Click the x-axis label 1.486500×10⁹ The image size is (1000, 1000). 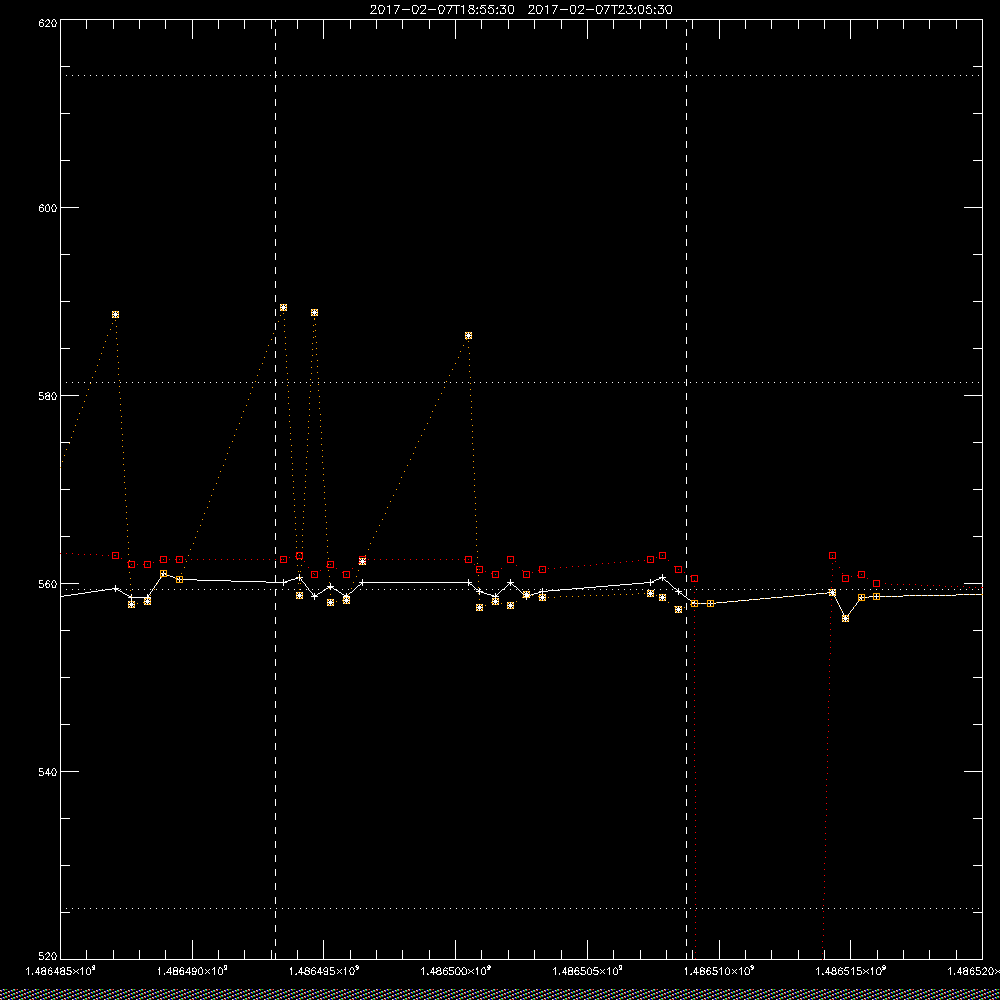point(456,971)
